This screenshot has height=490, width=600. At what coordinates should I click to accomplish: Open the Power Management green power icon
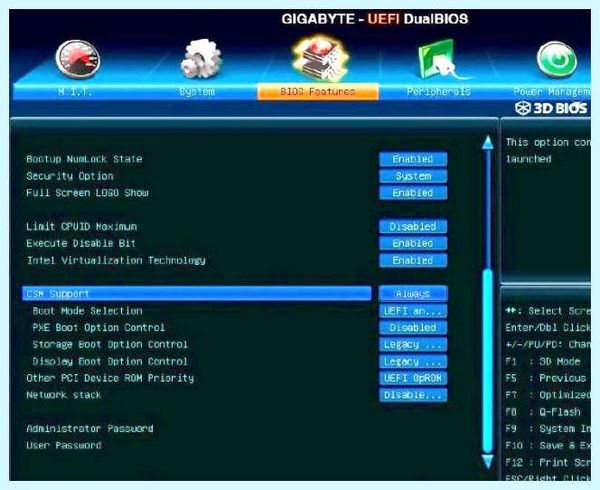coord(557,59)
